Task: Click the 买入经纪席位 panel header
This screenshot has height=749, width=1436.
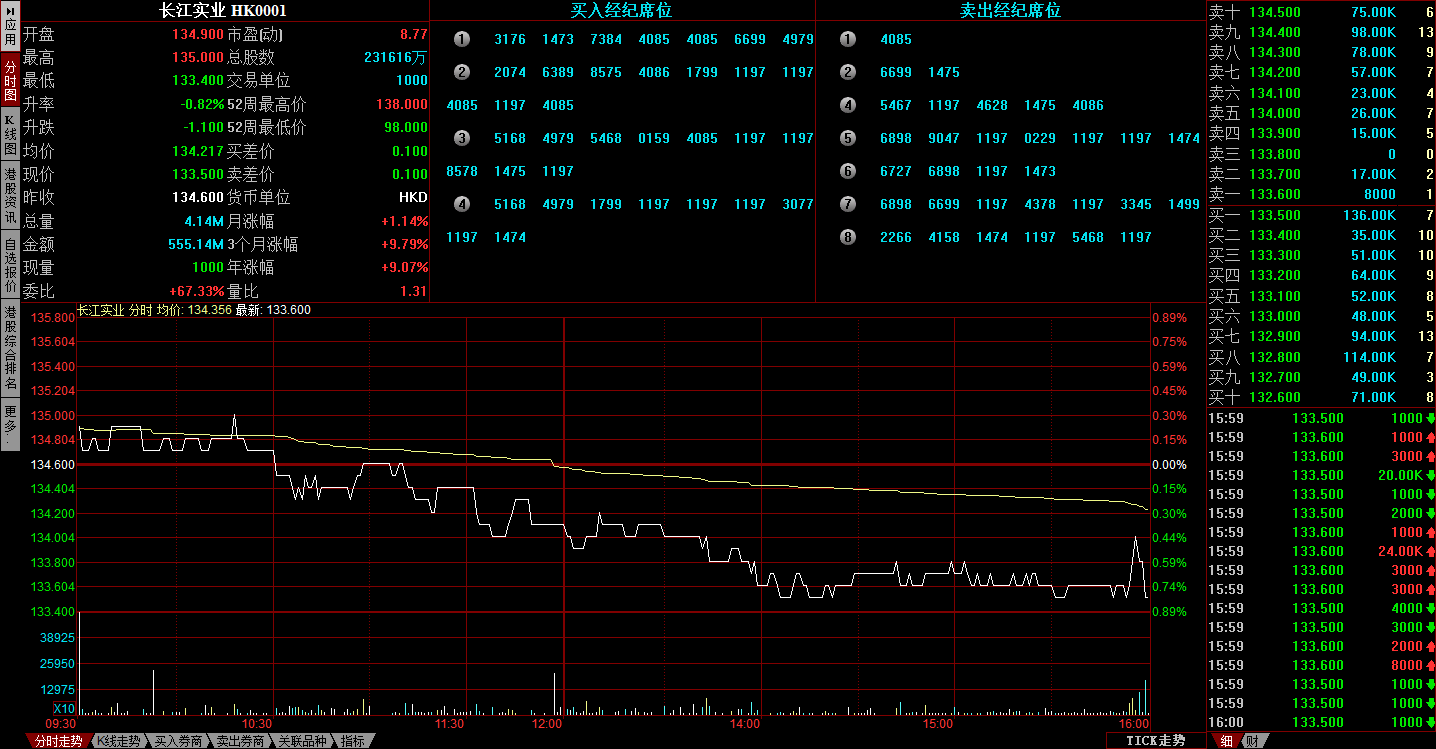Action: point(621,11)
